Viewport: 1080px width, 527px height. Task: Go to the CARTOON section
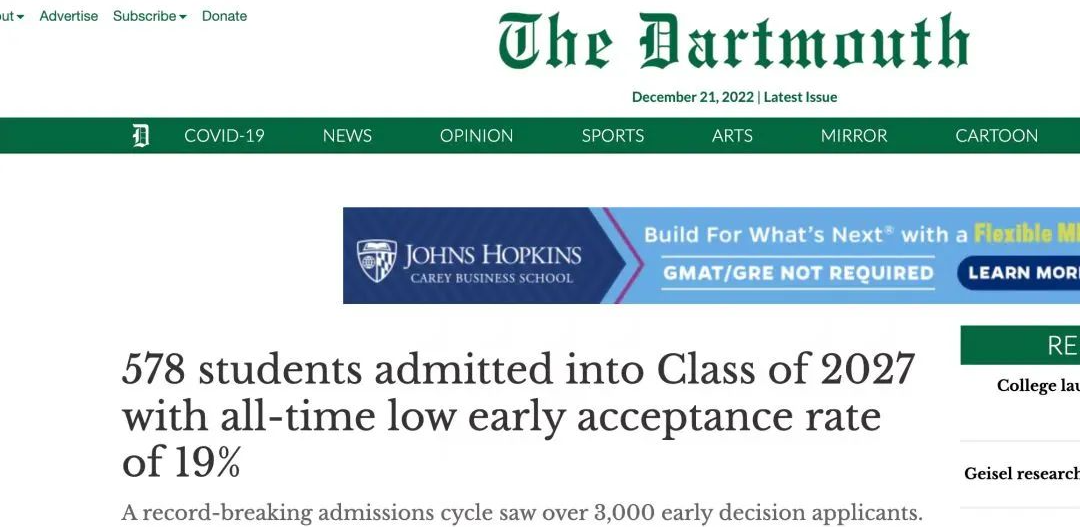click(997, 136)
